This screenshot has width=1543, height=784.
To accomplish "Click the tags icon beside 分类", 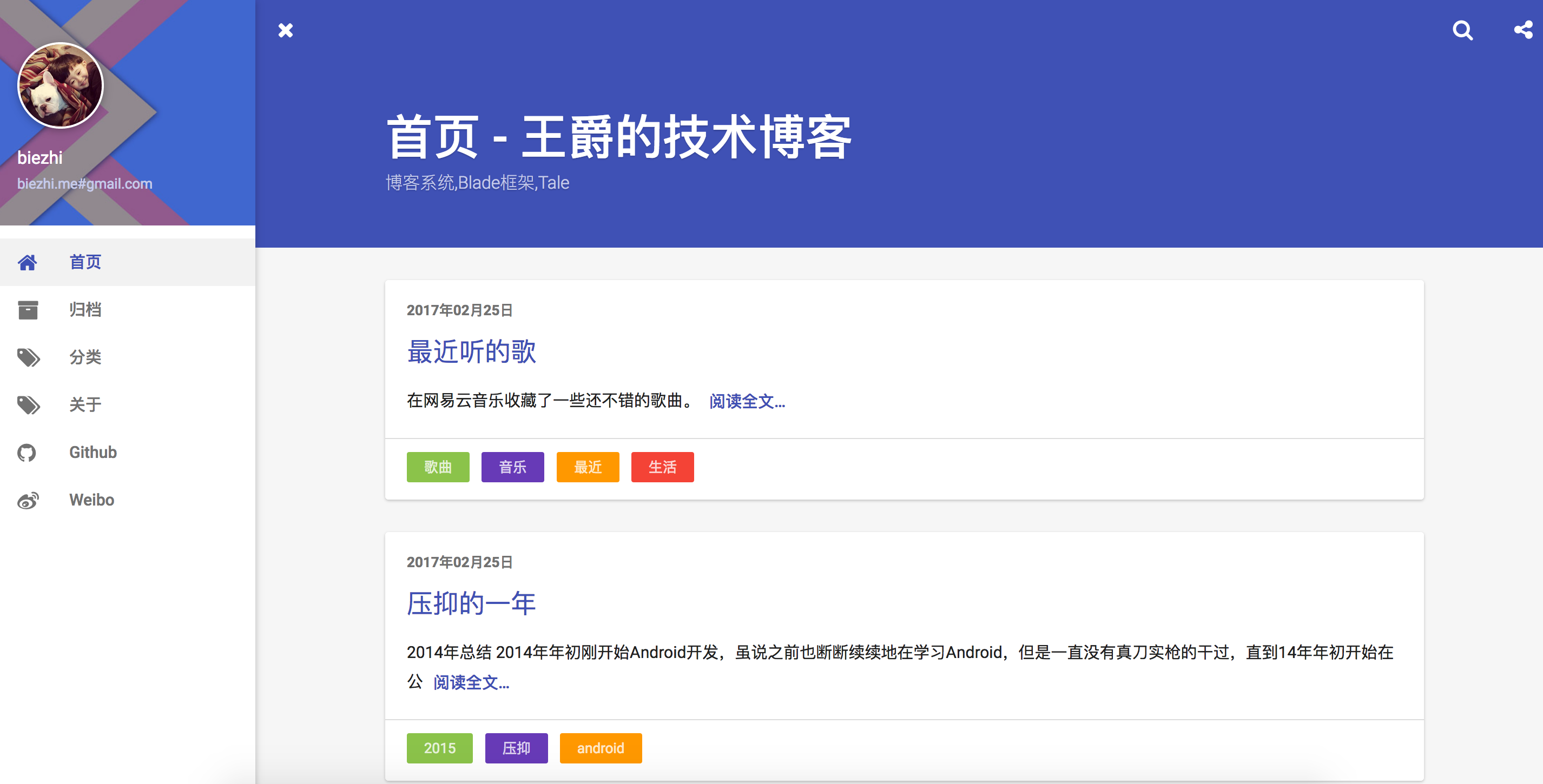I will [28, 357].
